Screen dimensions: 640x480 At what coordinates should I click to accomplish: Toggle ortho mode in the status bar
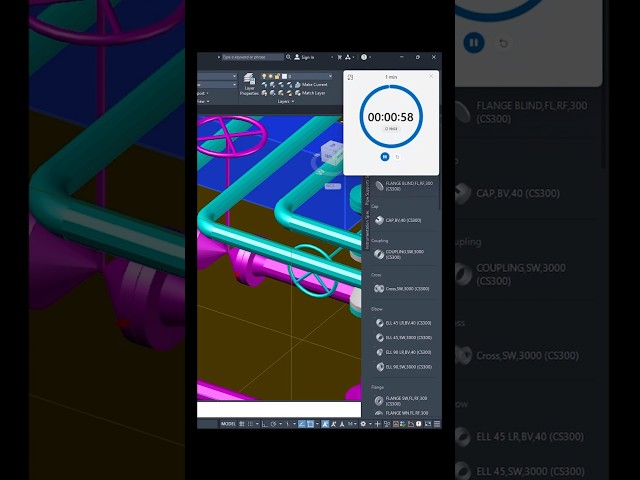point(264,424)
